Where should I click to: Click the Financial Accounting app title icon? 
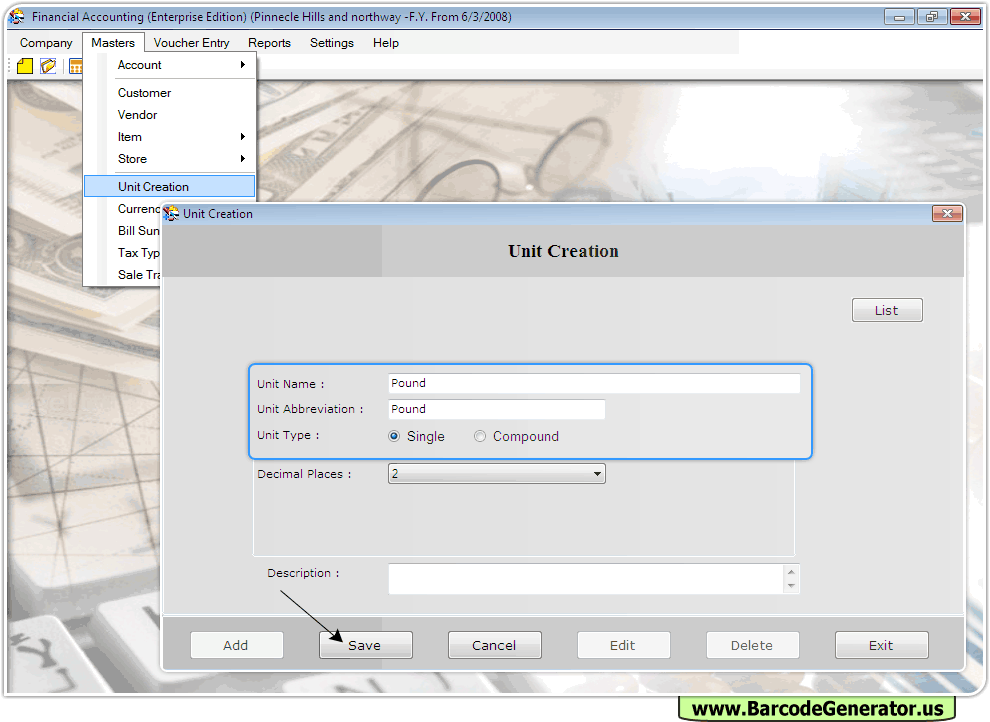coord(16,16)
